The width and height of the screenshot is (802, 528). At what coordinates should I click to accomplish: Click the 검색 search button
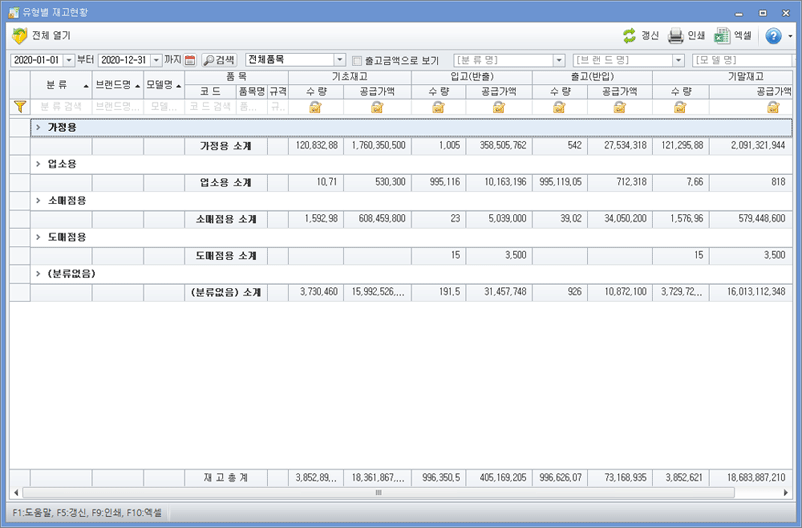point(219,60)
